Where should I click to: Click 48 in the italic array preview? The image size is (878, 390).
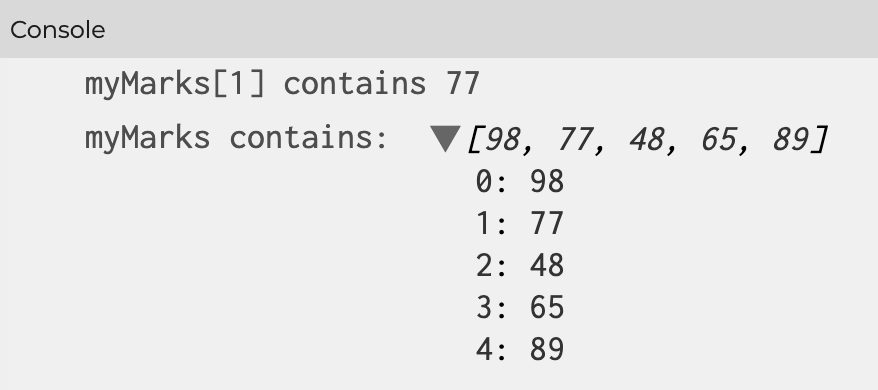(x=647, y=139)
